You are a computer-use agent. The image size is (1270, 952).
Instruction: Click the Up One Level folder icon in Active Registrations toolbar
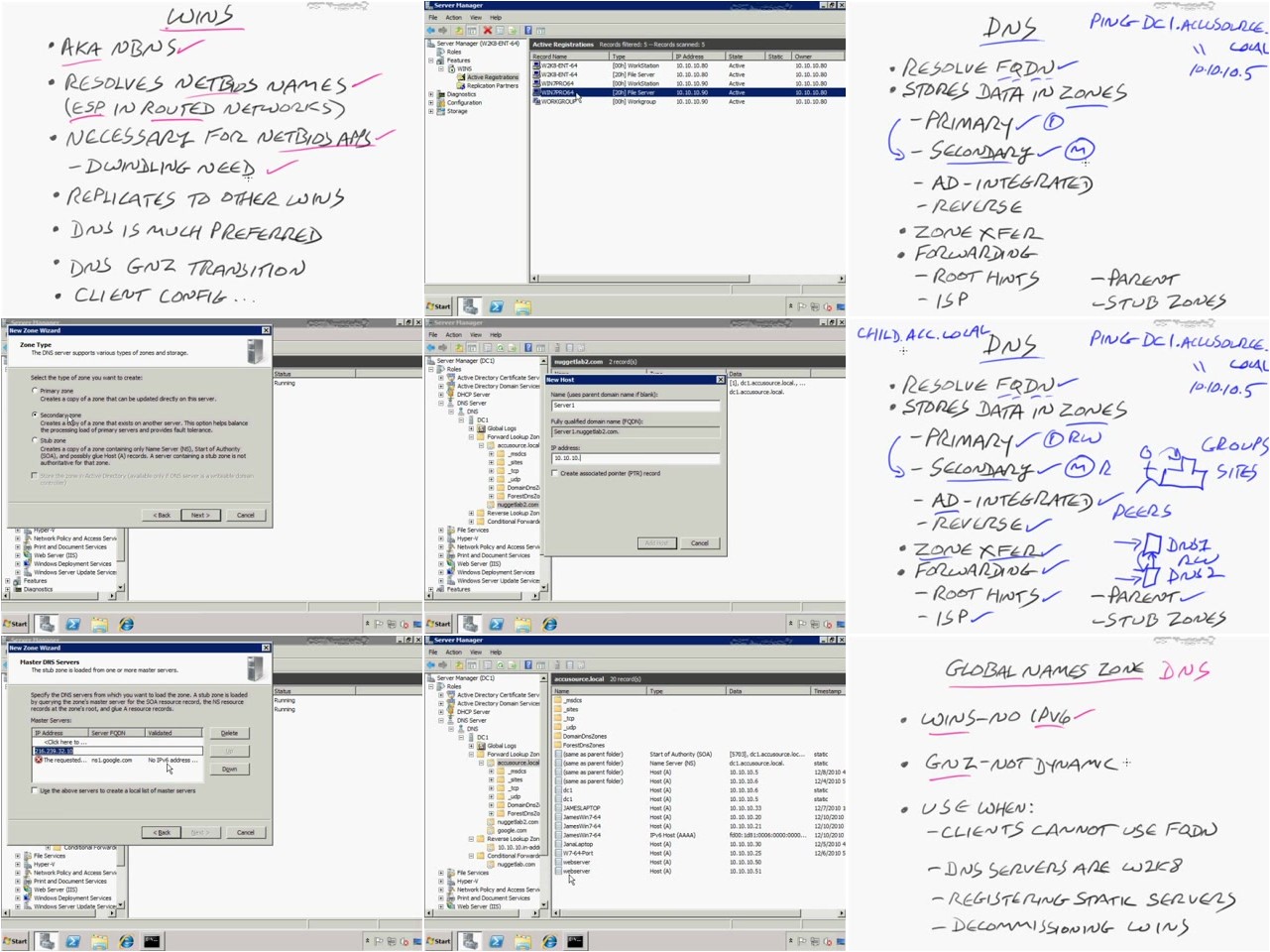coord(459,30)
